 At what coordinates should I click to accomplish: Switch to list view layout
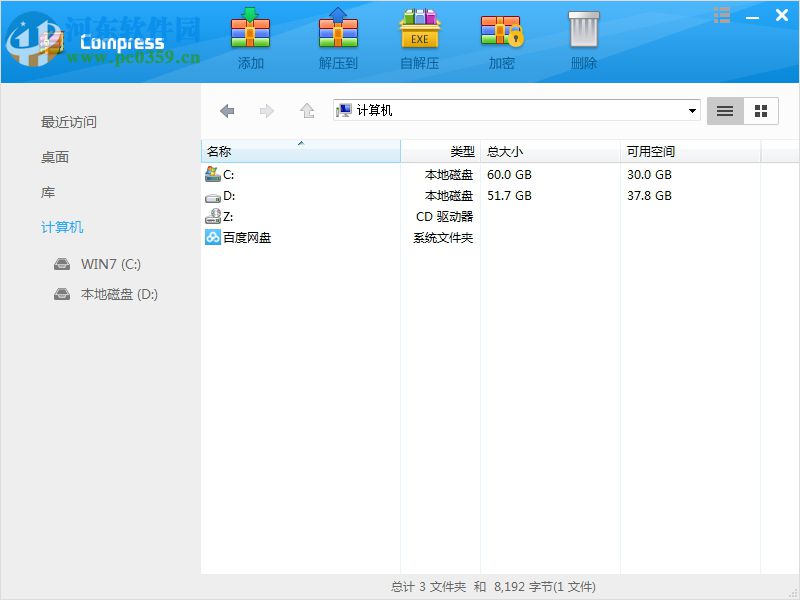pos(724,110)
